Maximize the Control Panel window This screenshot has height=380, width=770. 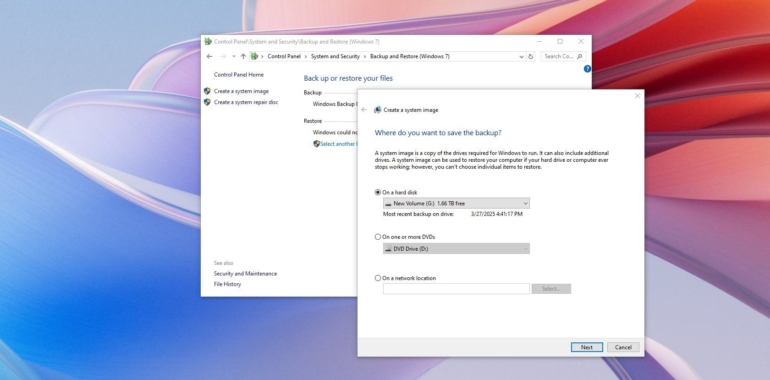coord(560,42)
